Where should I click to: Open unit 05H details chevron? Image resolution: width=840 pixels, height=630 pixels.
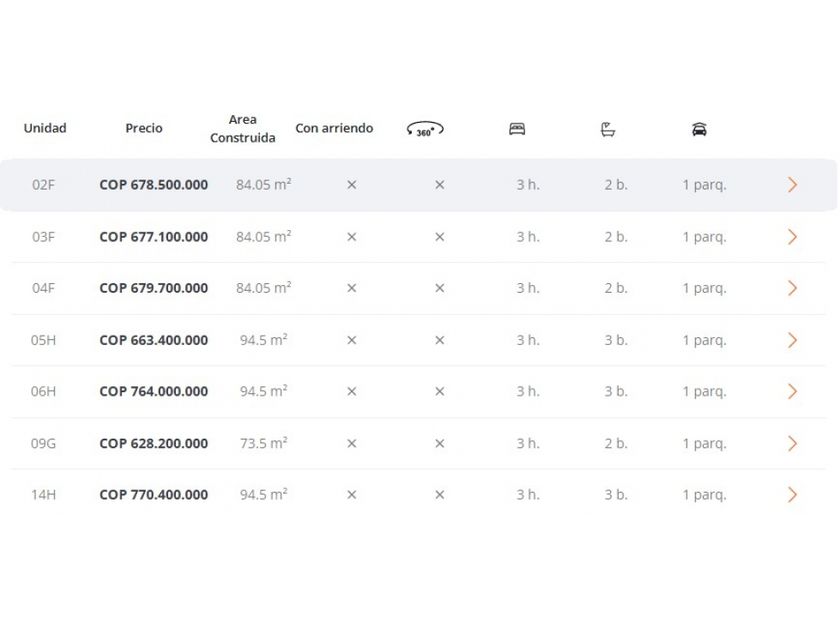tap(792, 340)
